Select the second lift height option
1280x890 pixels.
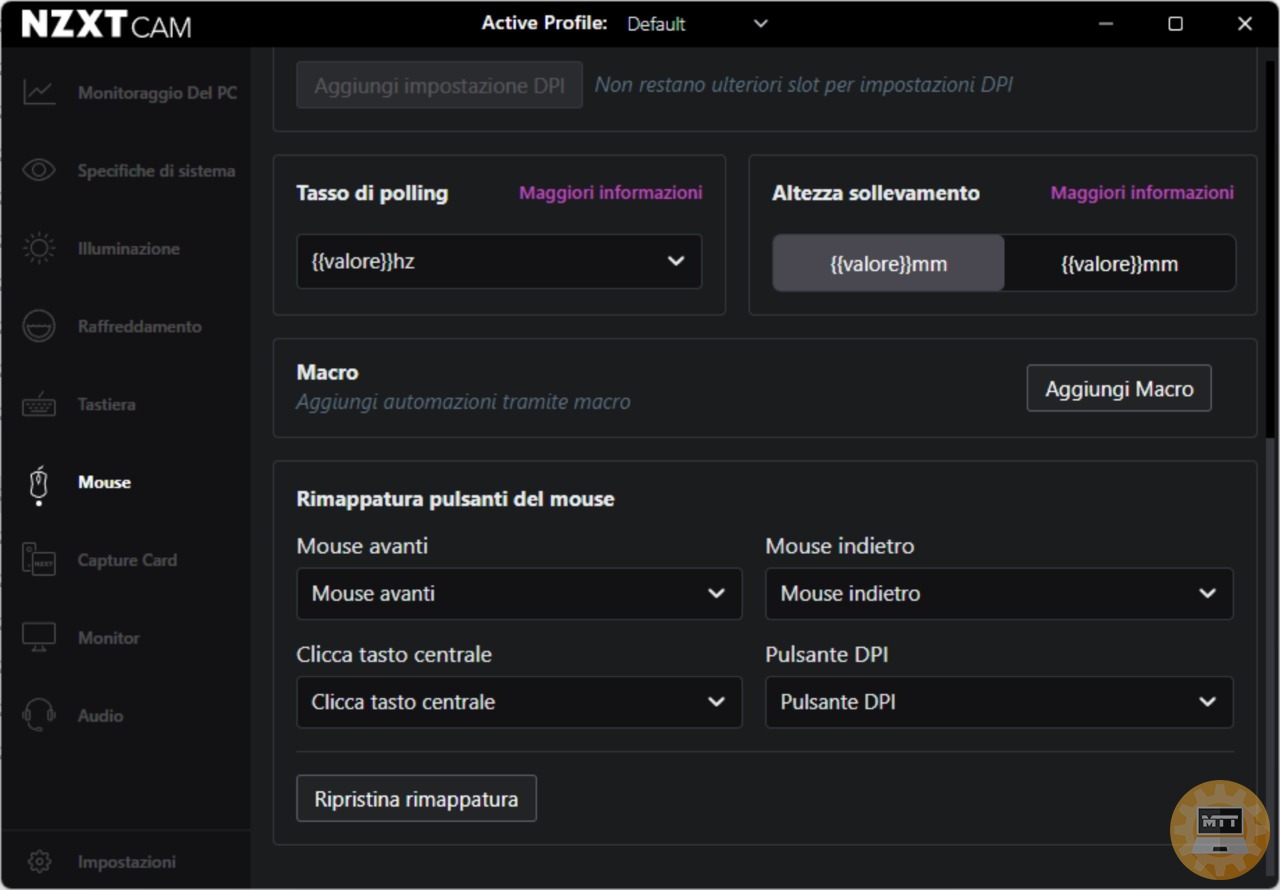click(x=1119, y=264)
